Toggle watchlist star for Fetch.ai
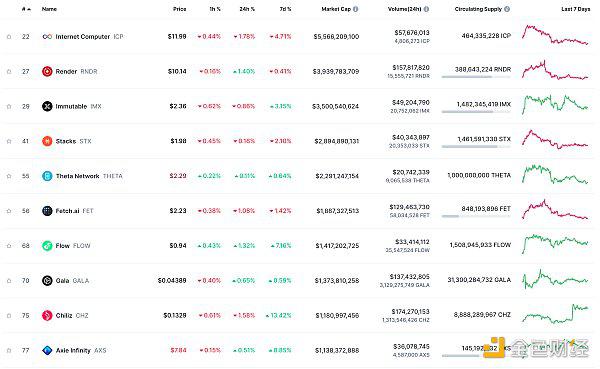Viewport: 600px width, 369px height. coord(9,211)
